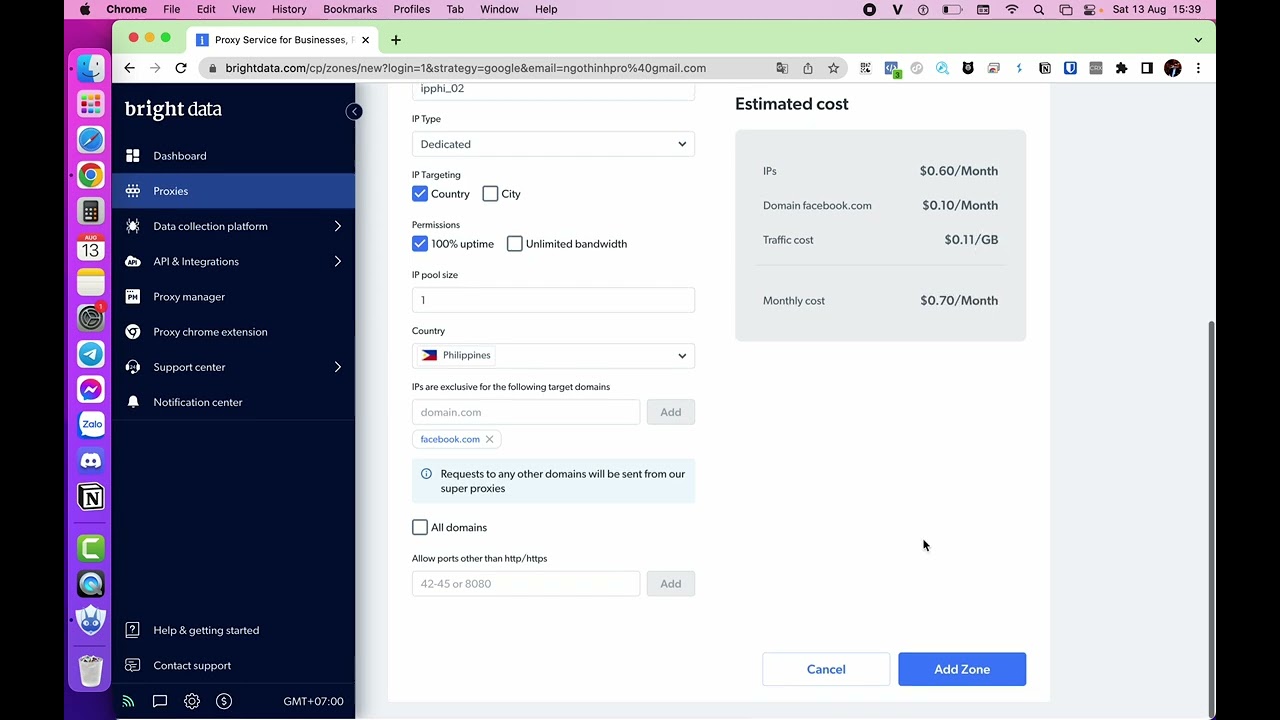The image size is (1280, 720).
Task: Open Spotlight search in menu bar
Action: tap(1039, 9)
